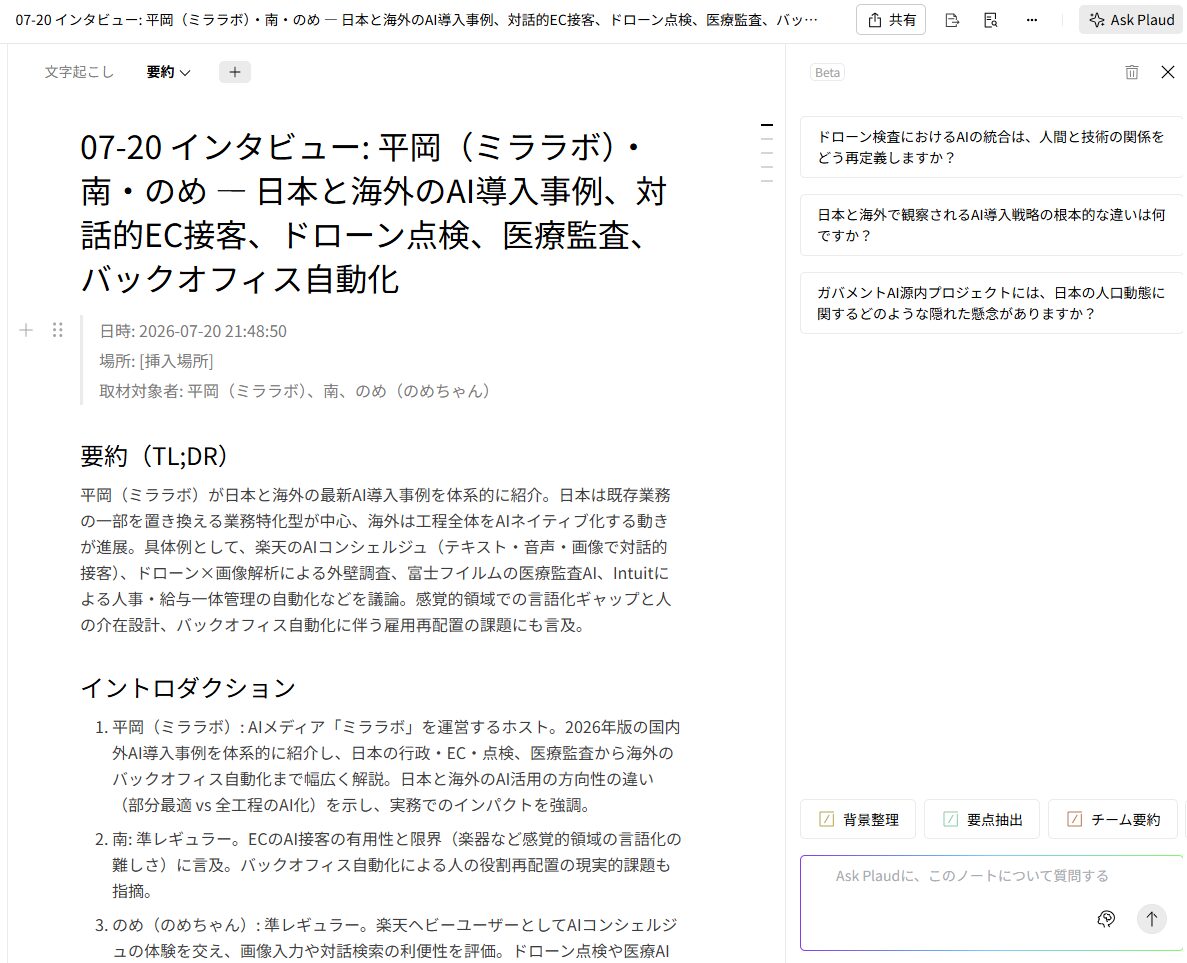Click list item 1 about 平岡
The image size is (1187, 963).
tap(388, 765)
